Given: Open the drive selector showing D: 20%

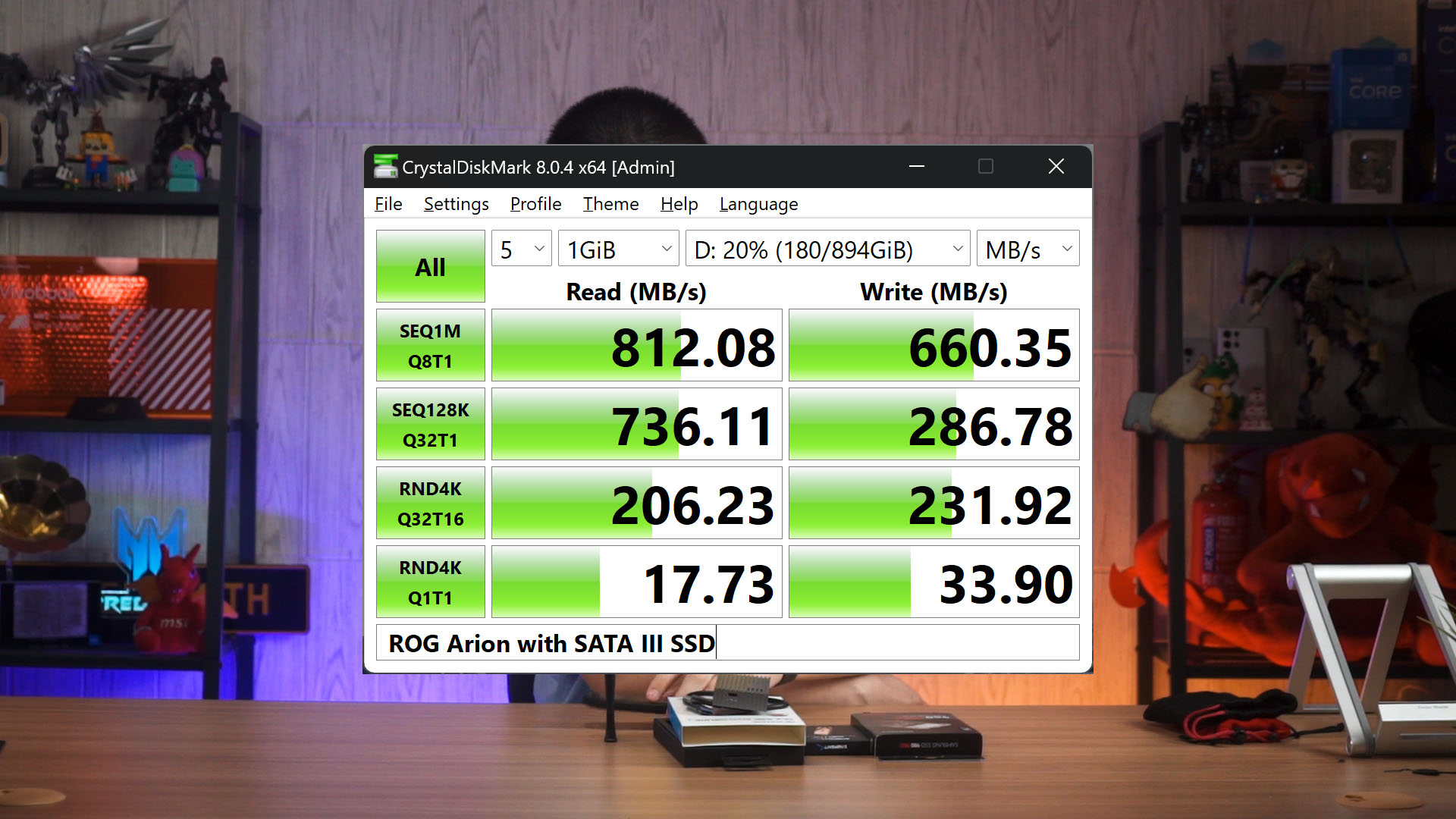Looking at the screenshot, I should tap(828, 249).
